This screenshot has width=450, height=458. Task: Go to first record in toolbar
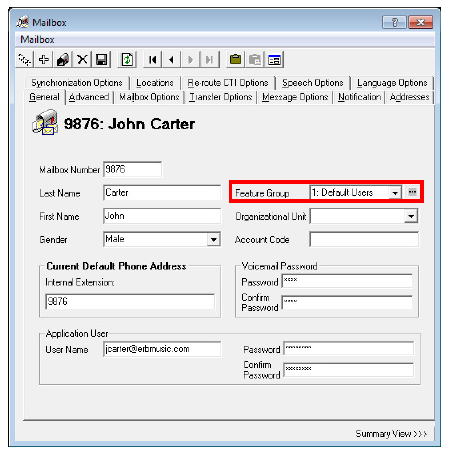153,60
